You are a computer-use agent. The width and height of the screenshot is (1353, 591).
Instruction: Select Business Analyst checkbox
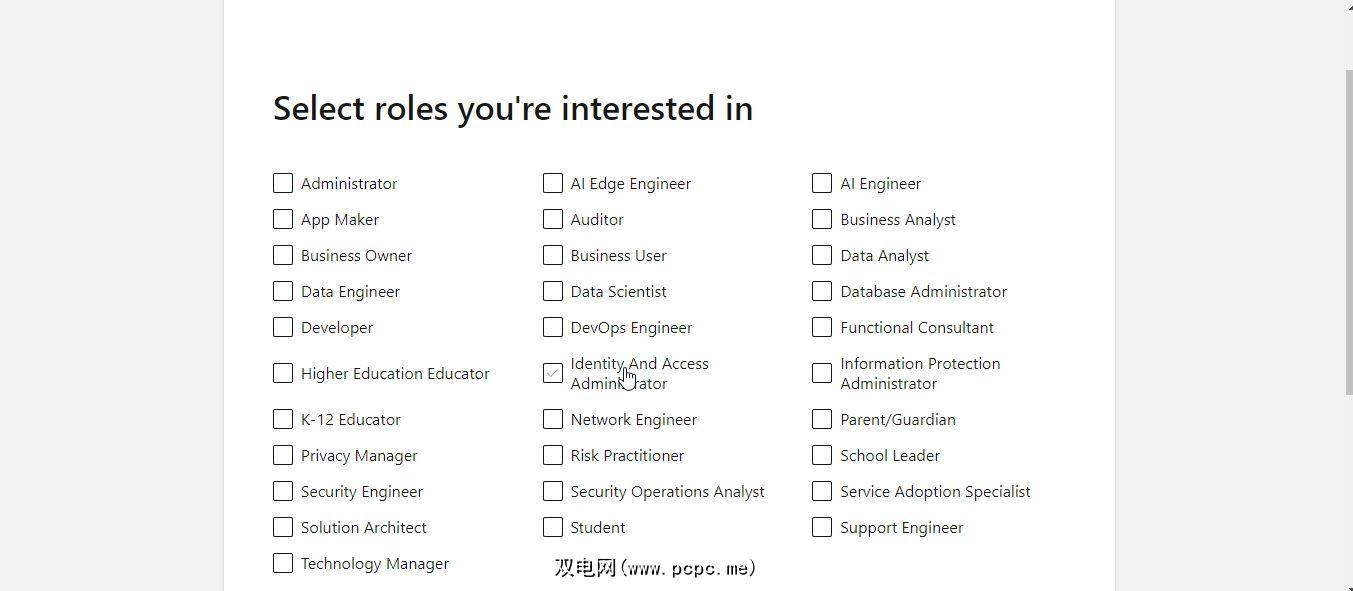click(822, 219)
